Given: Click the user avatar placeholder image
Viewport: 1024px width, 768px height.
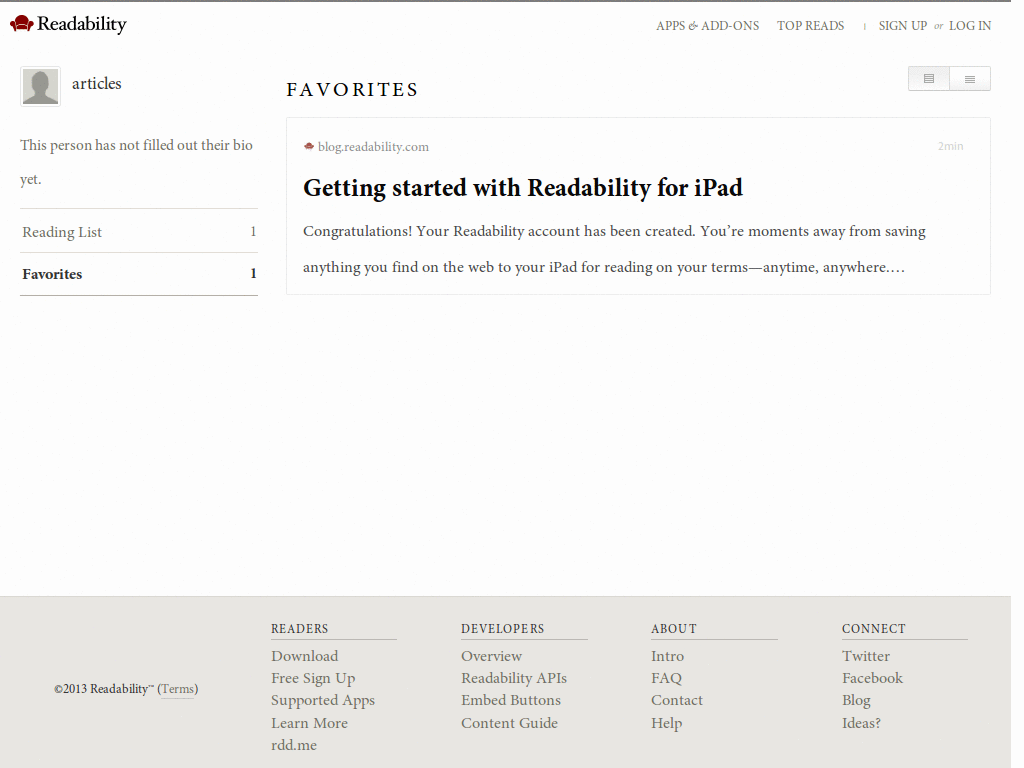Looking at the screenshot, I should click(40, 86).
